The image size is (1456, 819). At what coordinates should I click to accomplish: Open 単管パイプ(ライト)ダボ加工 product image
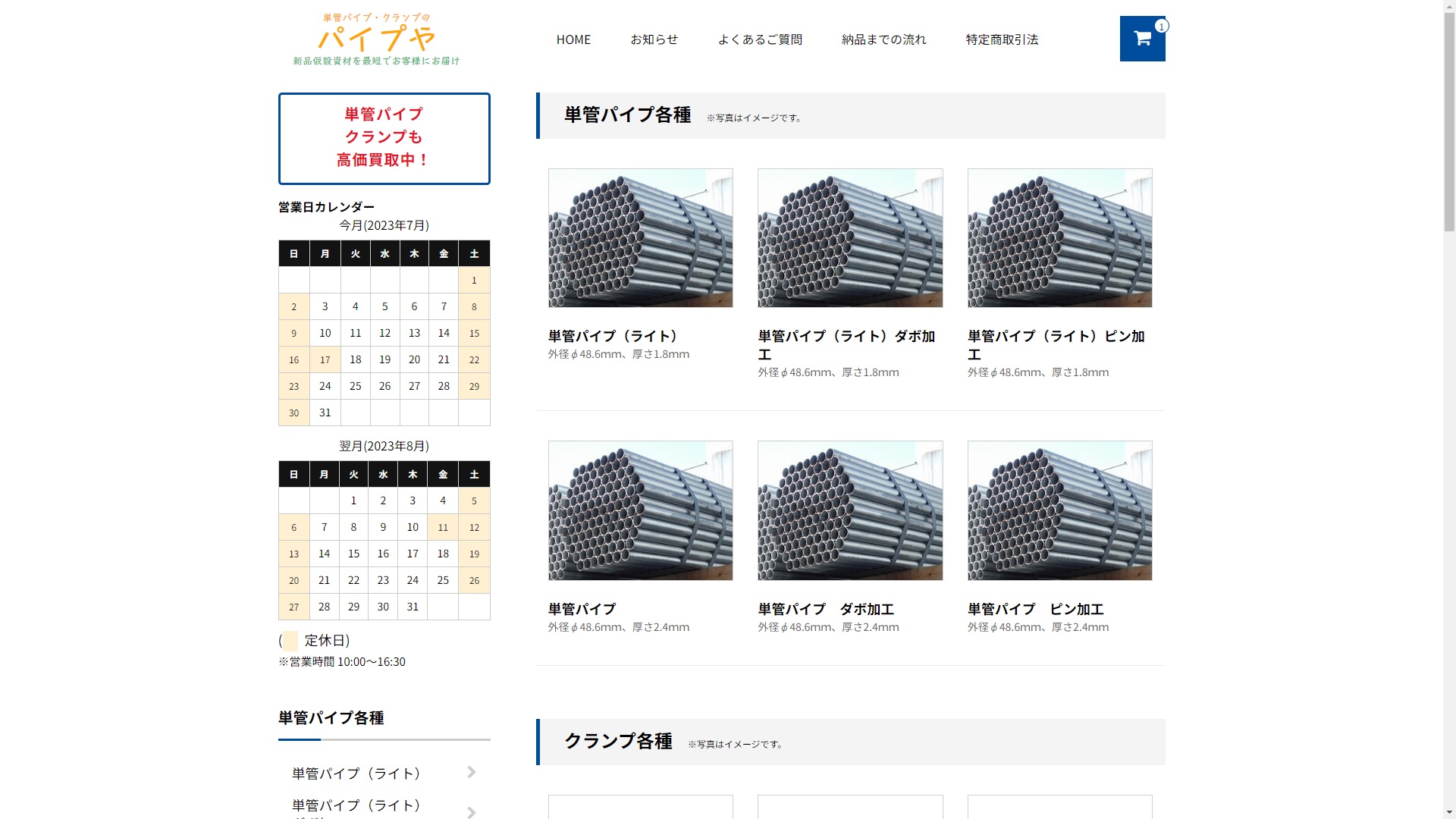click(849, 238)
